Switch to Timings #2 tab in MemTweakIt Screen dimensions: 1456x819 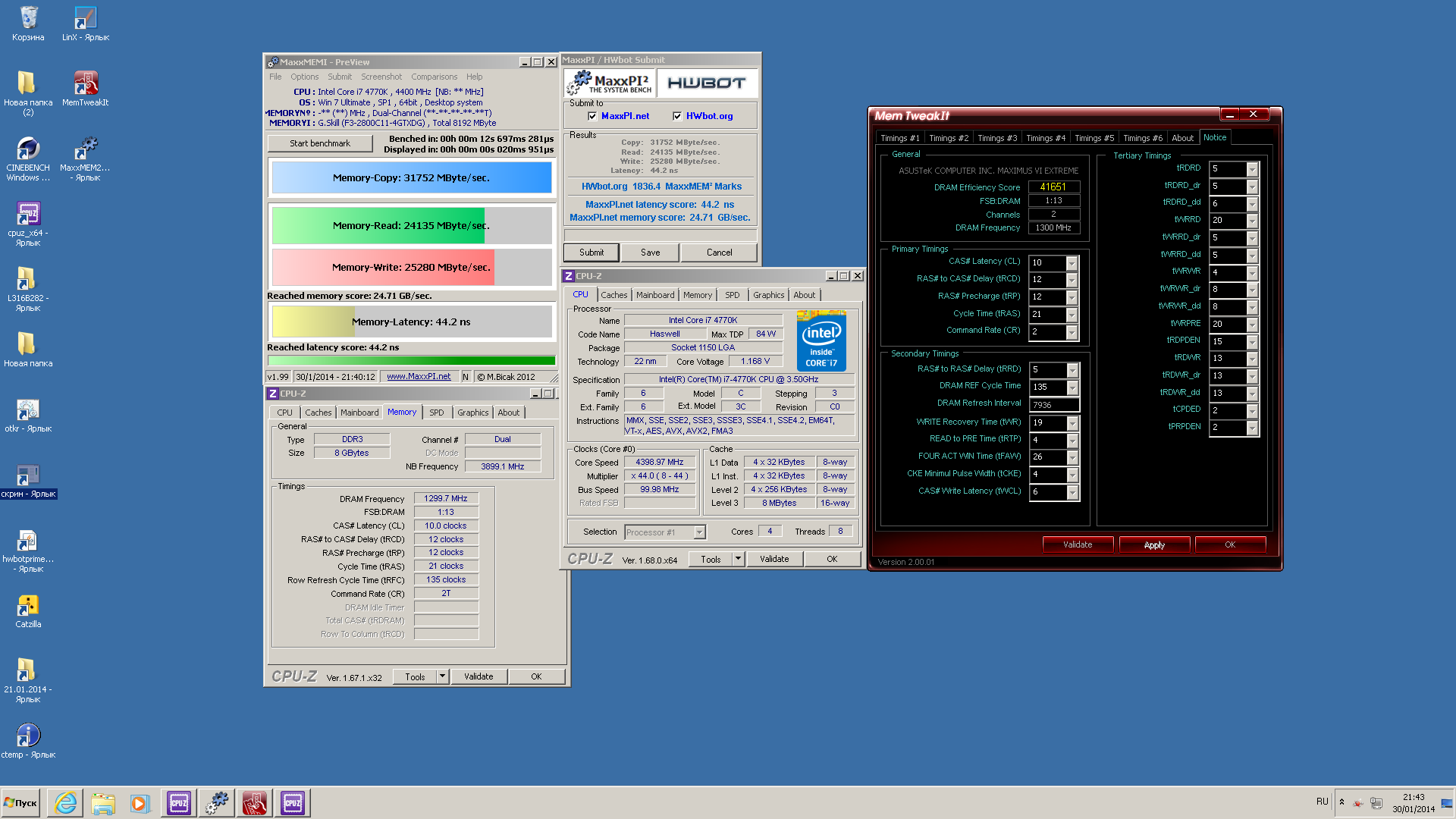(x=948, y=138)
